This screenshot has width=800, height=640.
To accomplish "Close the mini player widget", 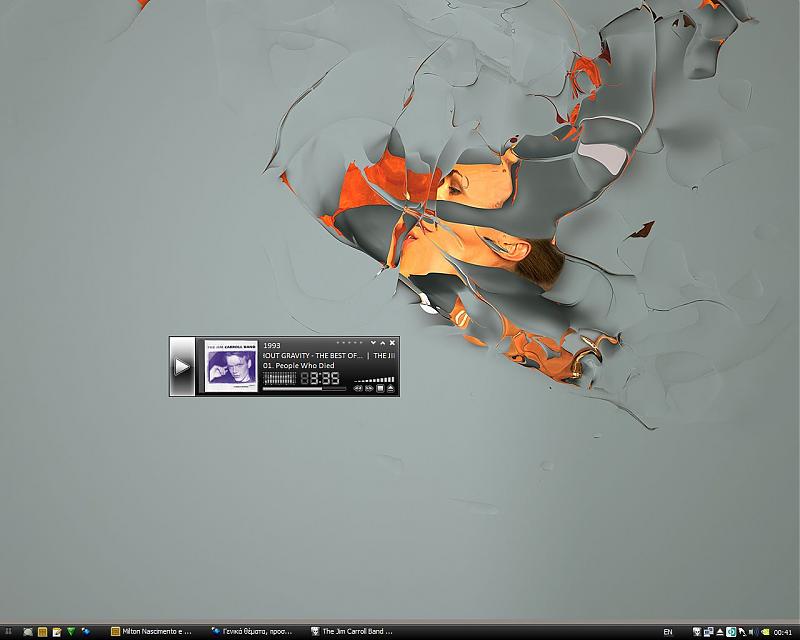I will click(392, 343).
